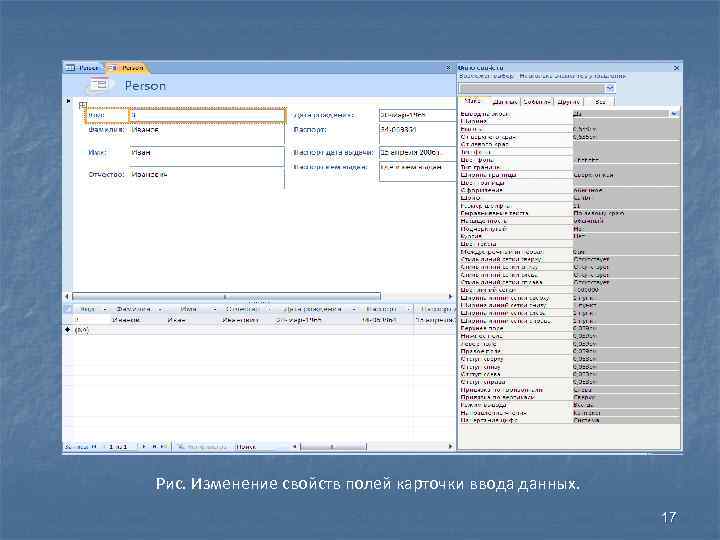The height and width of the screenshot is (540, 720).
Task: Select the Отчество label on the form
Action: [106, 174]
